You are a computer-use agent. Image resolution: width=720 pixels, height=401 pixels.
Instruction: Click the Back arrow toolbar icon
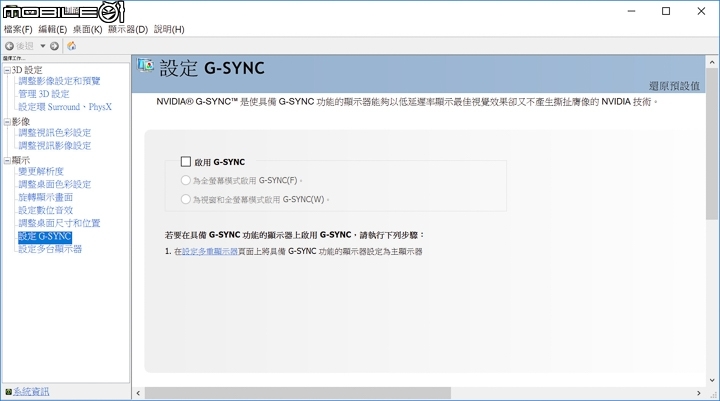pyautogui.click(x=9, y=46)
